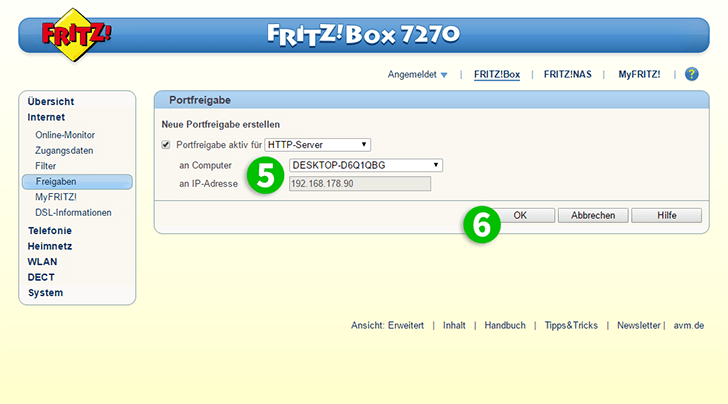The width and height of the screenshot is (728, 404).
Task: Open the Tipps&Tricks footer link
Action: pyautogui.click(x=571, y=326)
